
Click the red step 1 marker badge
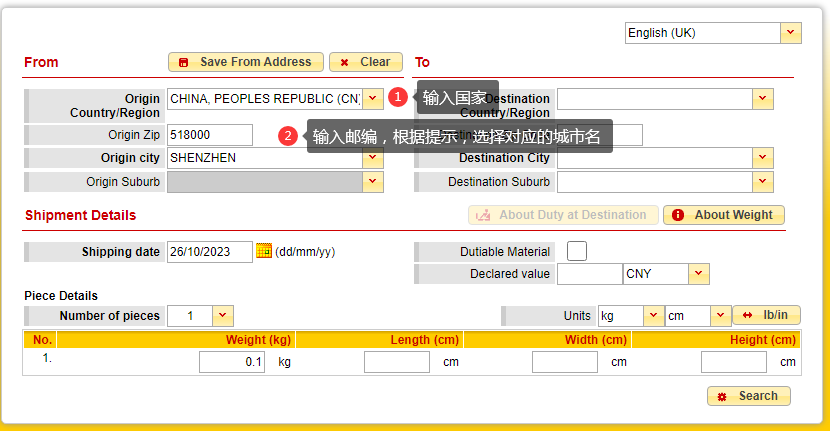point(397,97)
